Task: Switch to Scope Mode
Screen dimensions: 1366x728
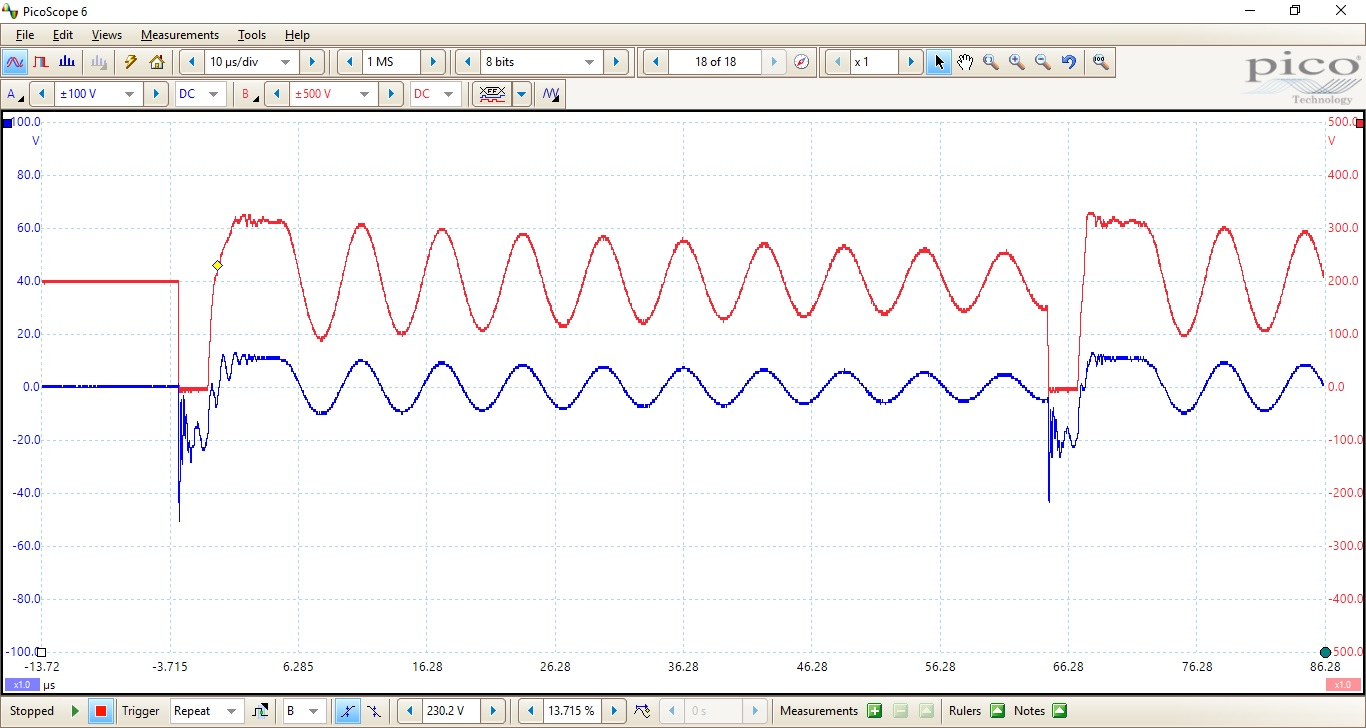Action: pos(15,62)
